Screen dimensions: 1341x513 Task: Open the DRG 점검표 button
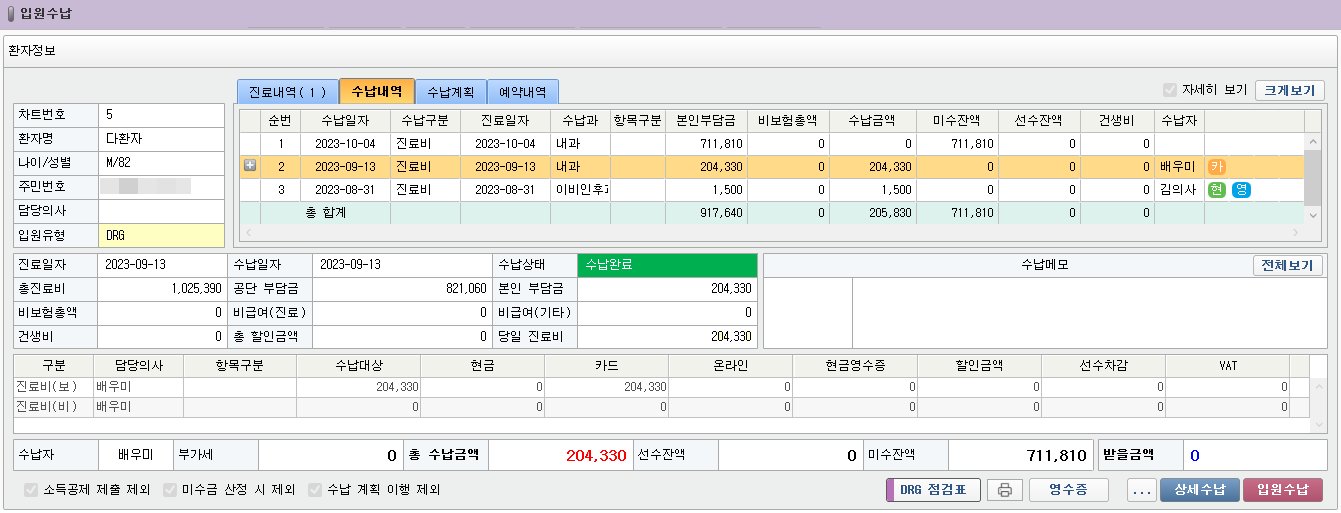(932, 490)
